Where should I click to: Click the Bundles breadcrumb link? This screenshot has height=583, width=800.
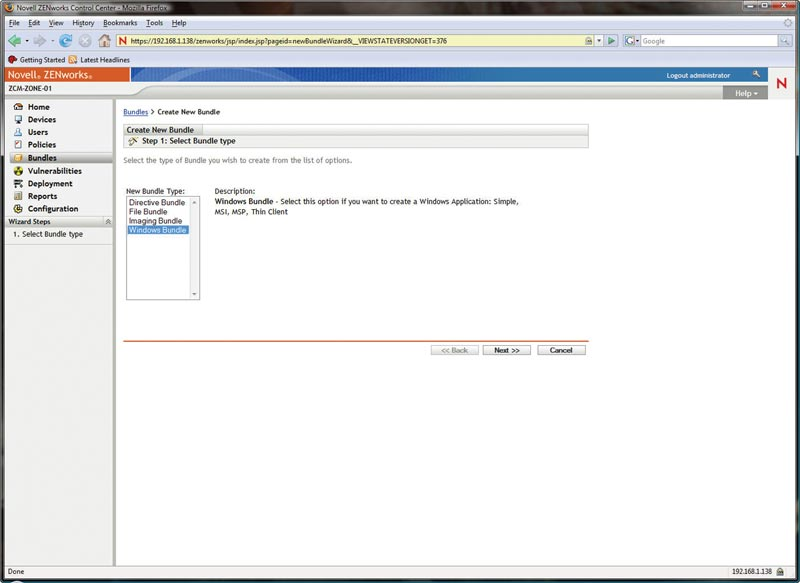click(136, 112)
